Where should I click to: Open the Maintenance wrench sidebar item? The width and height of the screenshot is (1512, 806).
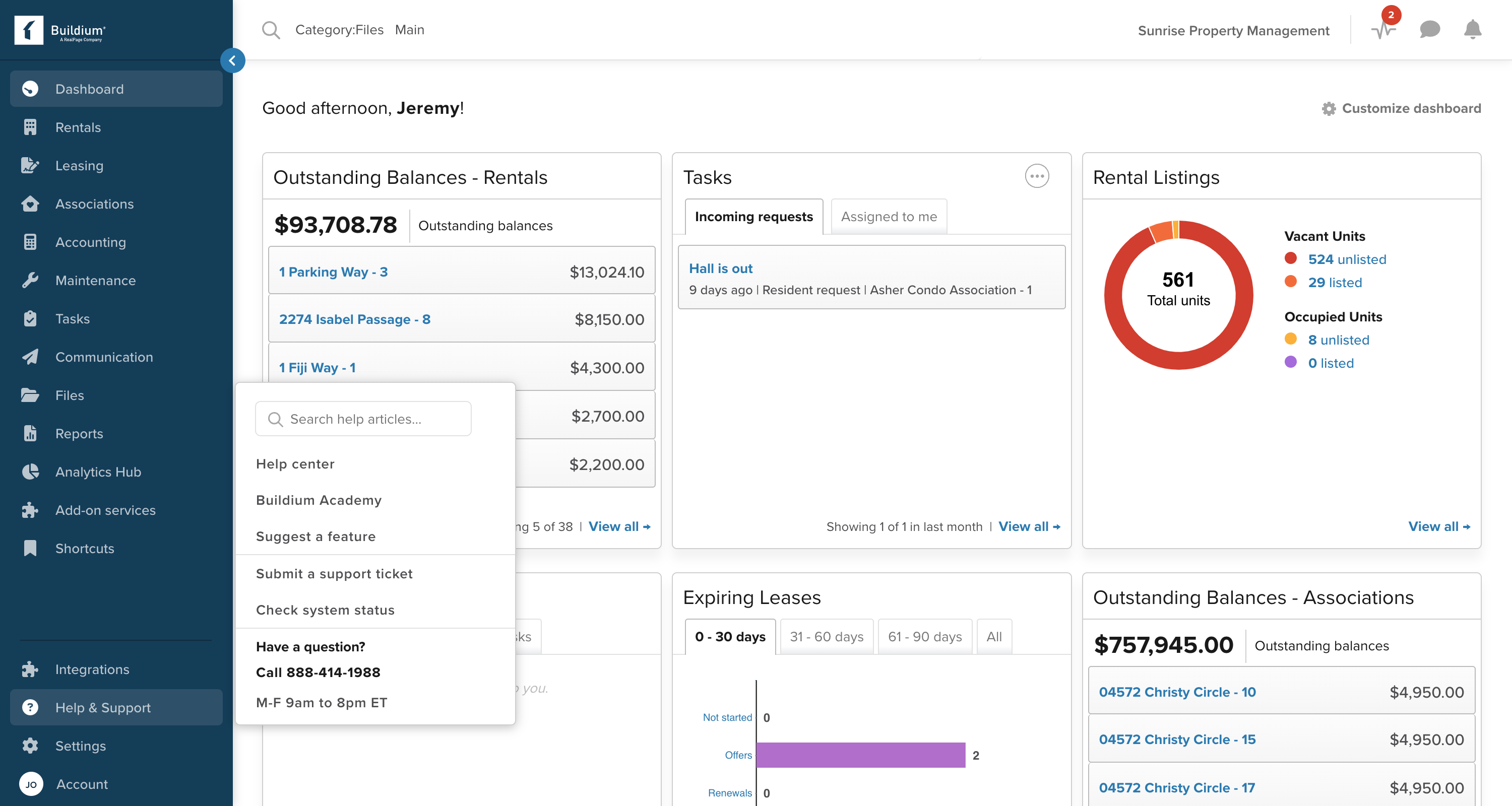[95, 281]
